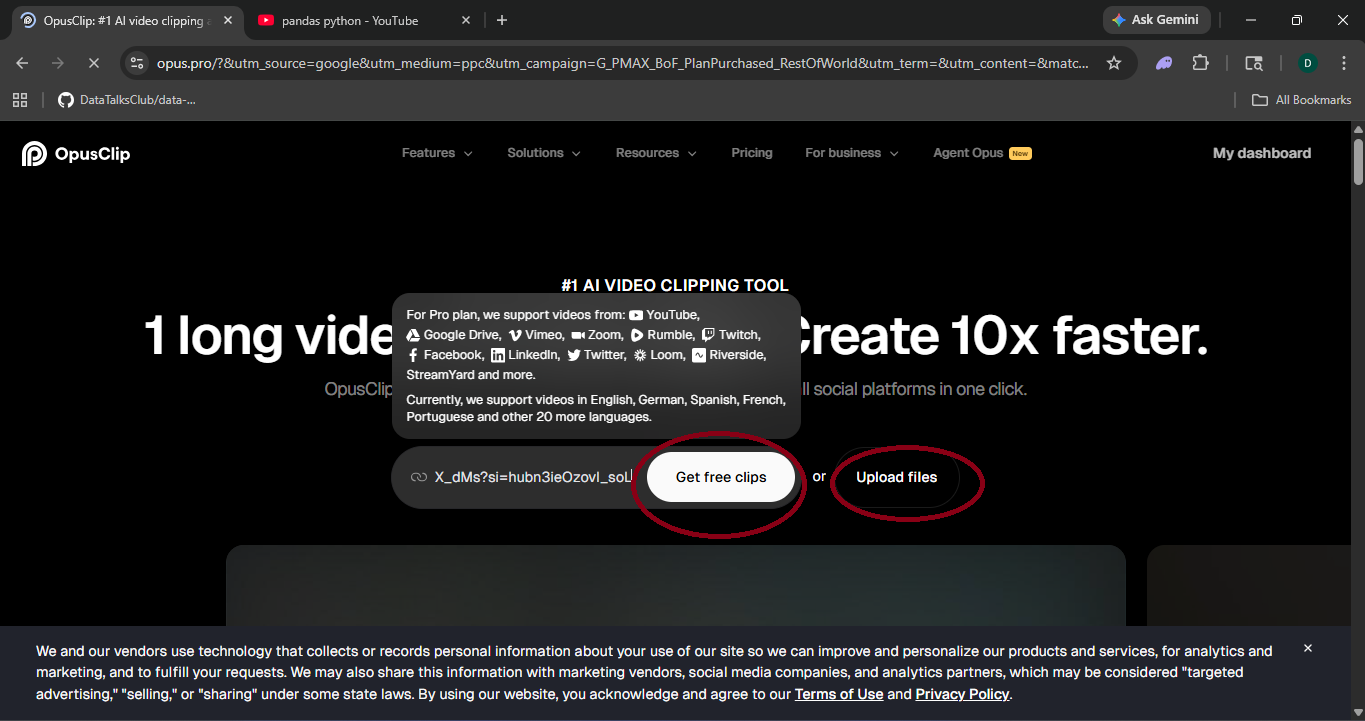Open the Pricing page
The image size is (1365, 721).
point(752,153)
